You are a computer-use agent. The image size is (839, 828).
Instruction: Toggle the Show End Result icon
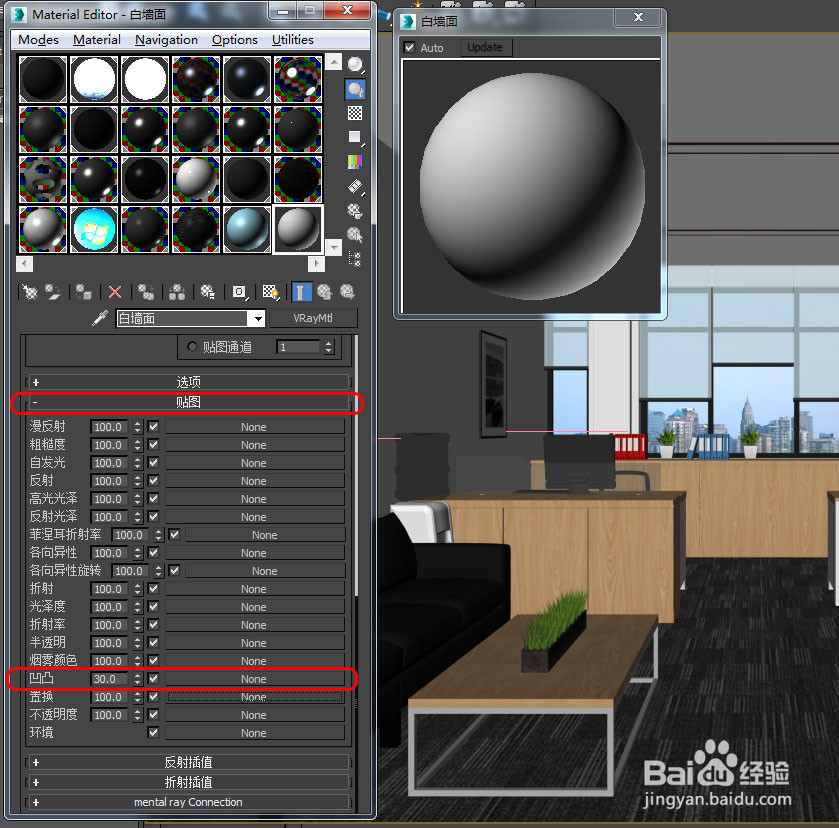301,292
